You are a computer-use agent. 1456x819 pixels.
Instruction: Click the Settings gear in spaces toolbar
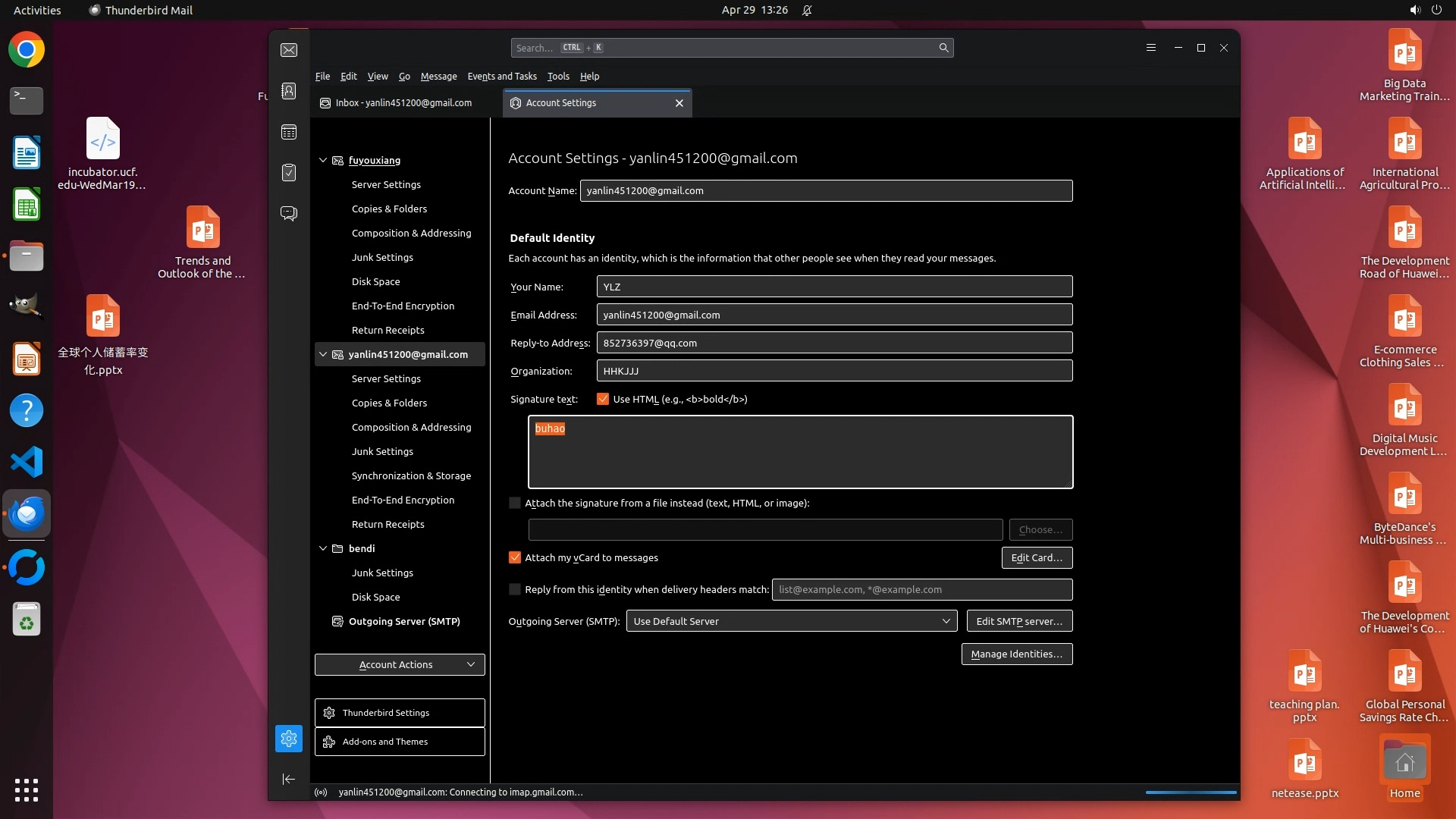click(289, 739)
